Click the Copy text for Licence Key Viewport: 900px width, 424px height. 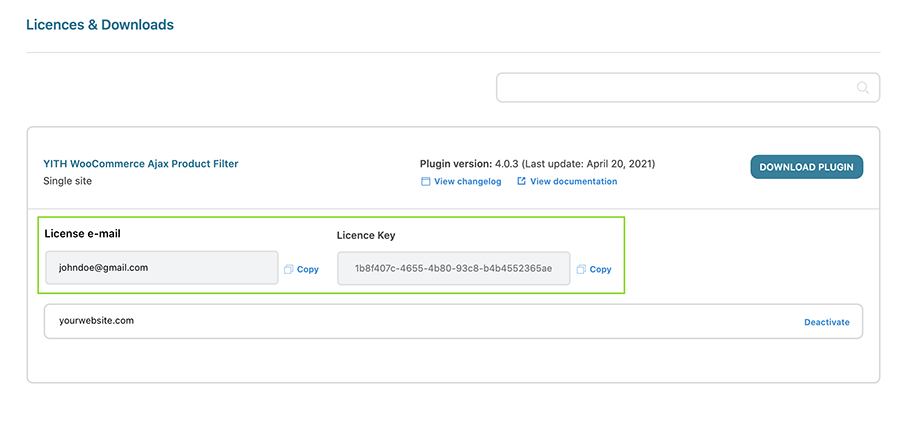(x=600, y=270)
